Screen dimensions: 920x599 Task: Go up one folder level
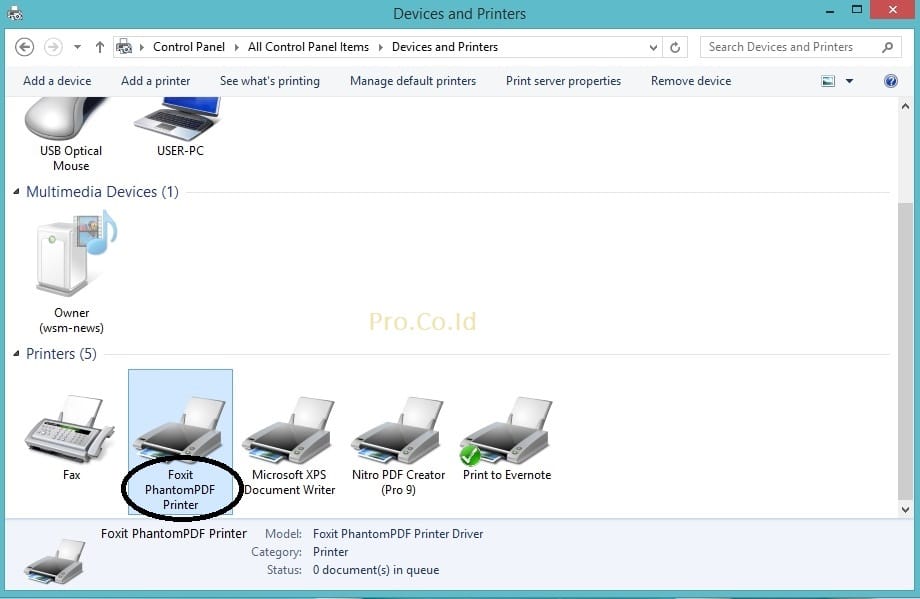pyautogui.click(x=100, y=47)
